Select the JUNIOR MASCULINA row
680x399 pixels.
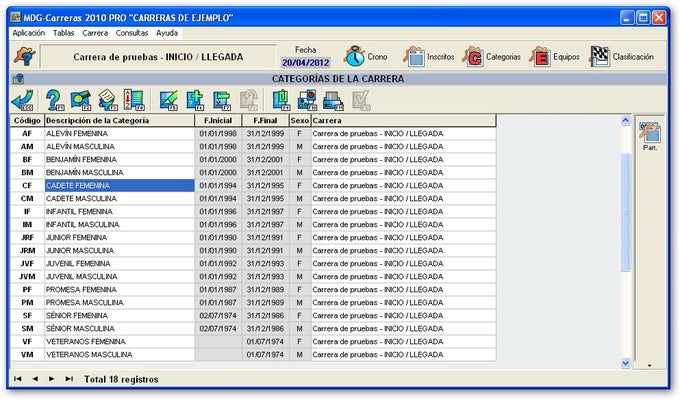click(x=253, y=251)
